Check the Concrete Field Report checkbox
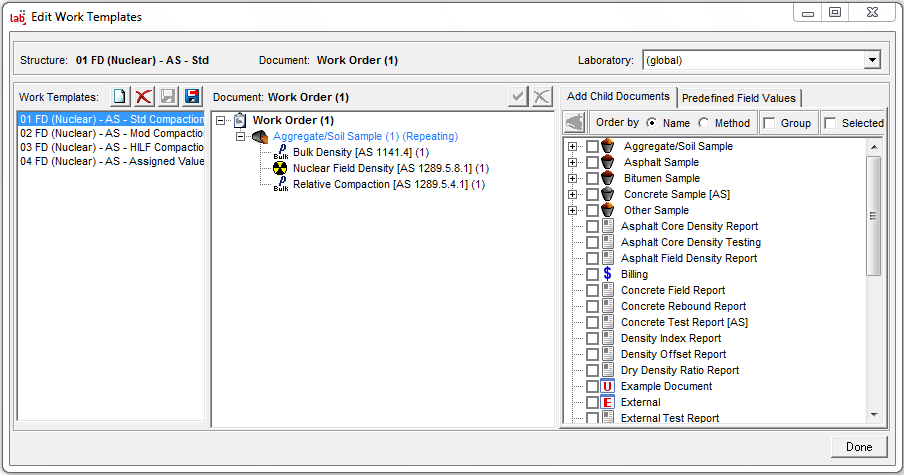Image resolution: width=904 pixels, height=475 pixels. (593, 290)
